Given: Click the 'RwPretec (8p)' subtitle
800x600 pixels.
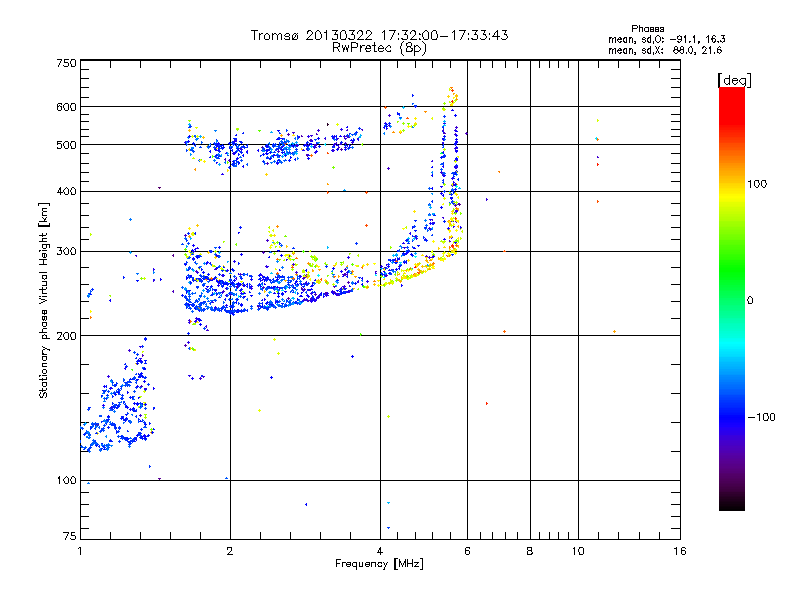Looking at the screenshot, I should [379, 48].
